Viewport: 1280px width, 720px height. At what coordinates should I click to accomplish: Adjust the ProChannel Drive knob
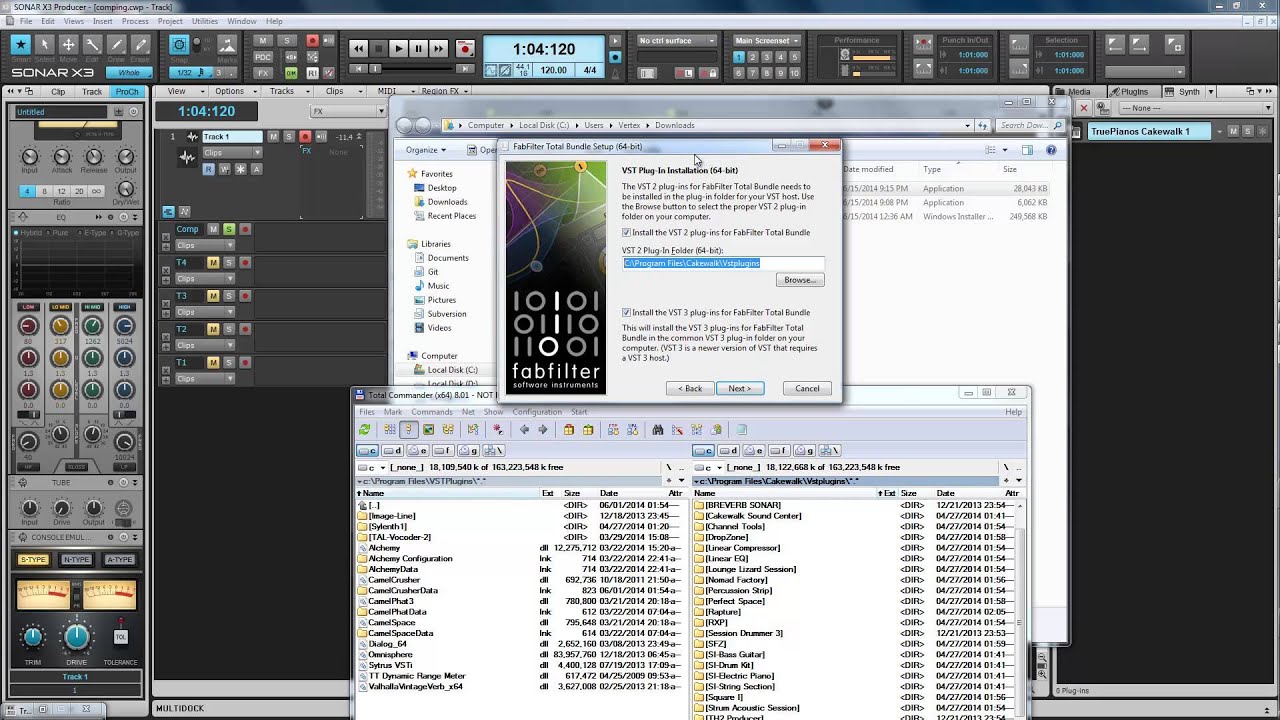coord(77,637)
